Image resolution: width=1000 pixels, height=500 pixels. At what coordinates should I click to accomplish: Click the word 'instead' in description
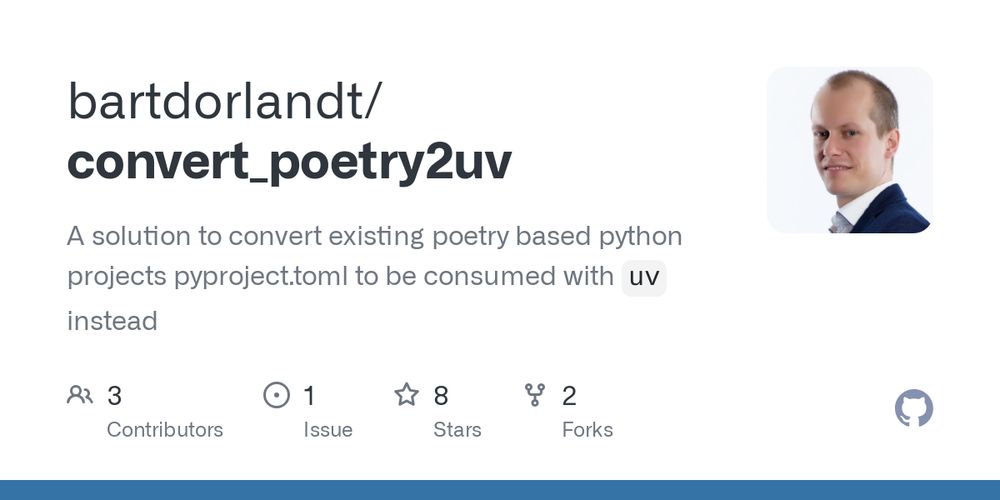pos(112,321)
